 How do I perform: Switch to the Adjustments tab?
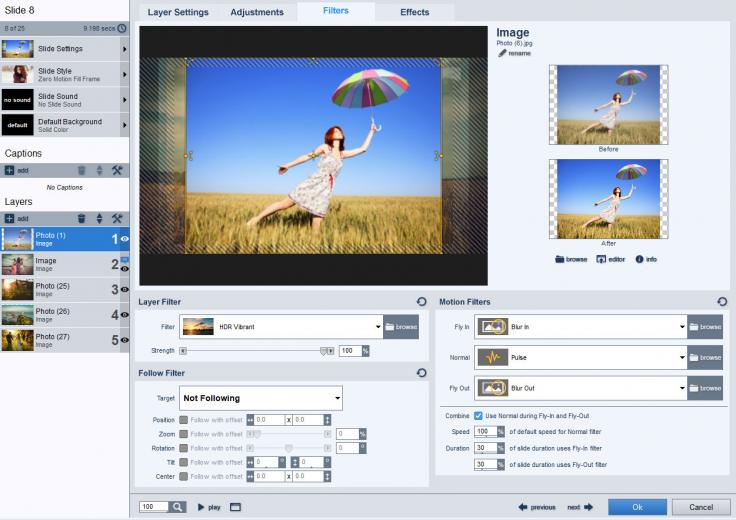click(x=257, y=12)
